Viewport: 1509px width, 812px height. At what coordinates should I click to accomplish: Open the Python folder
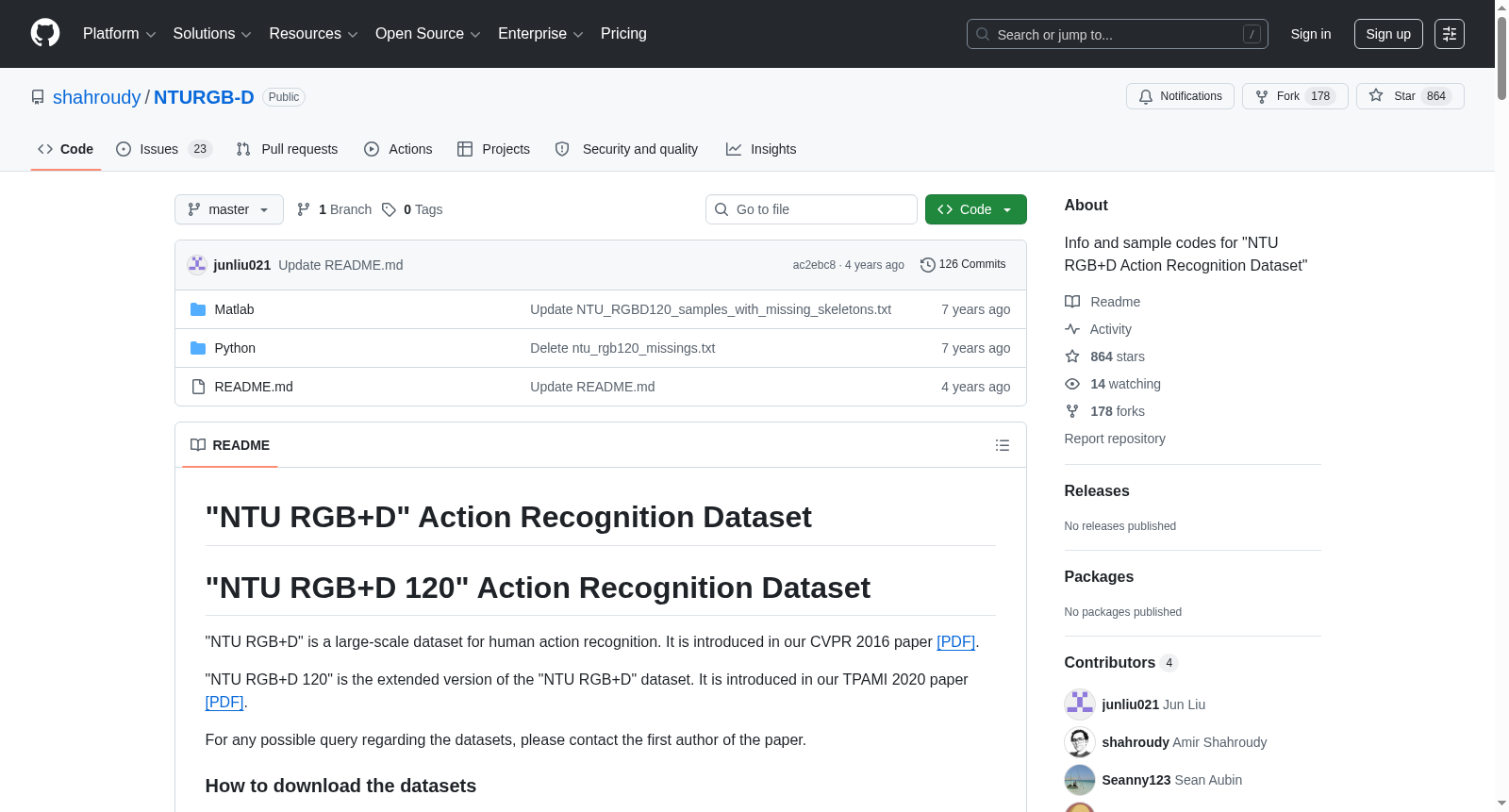[235, 348]
